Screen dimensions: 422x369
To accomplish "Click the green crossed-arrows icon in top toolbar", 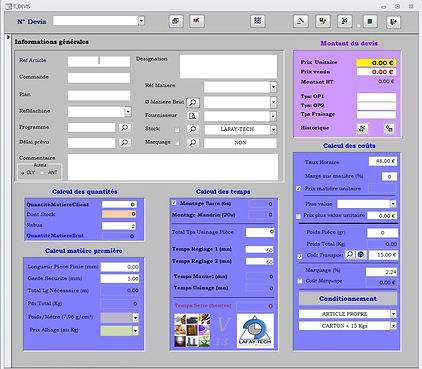I will [x=345, y=22].
